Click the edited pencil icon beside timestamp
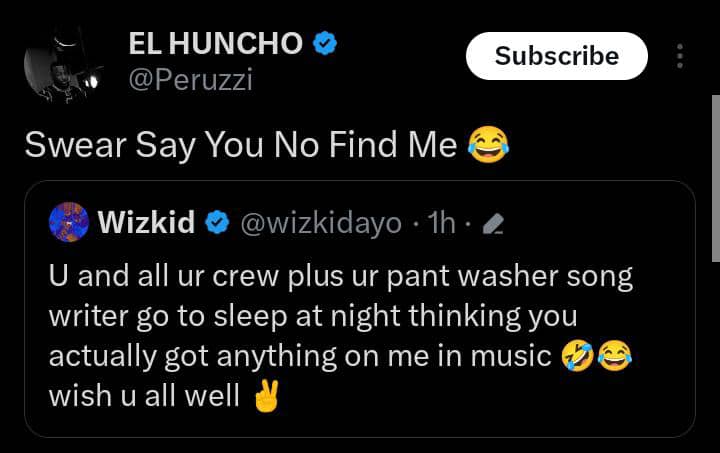 [x=492, y=225]
